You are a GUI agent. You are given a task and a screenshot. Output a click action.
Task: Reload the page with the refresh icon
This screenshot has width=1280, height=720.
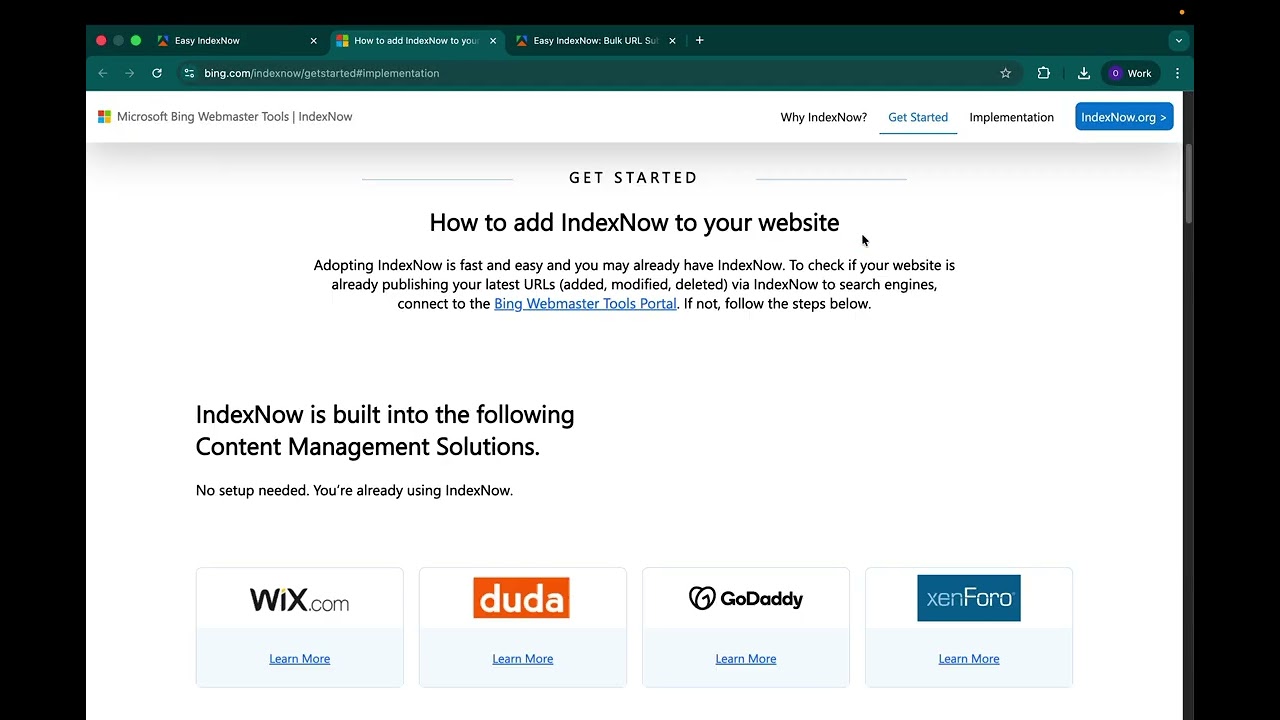click(157, 73)
